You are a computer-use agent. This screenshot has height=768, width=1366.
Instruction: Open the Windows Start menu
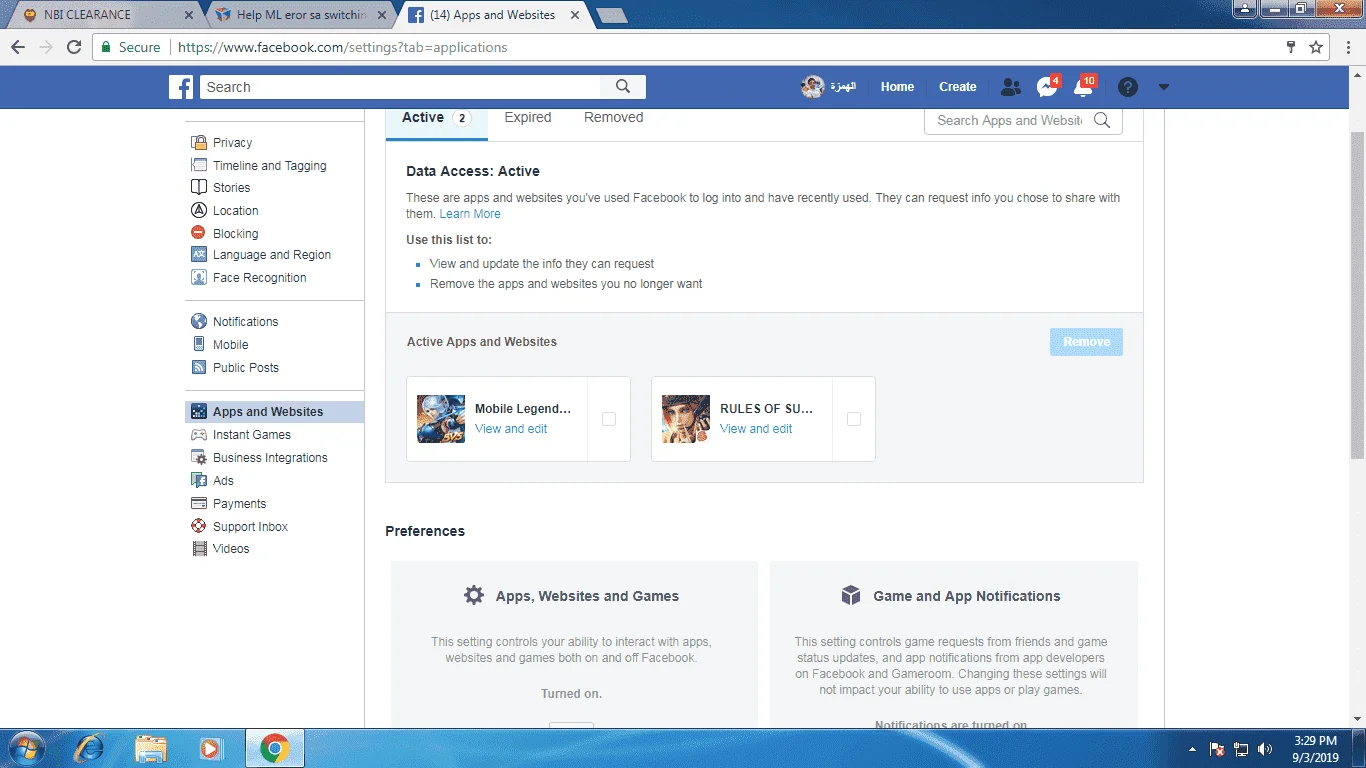click(x=25, y=748)
